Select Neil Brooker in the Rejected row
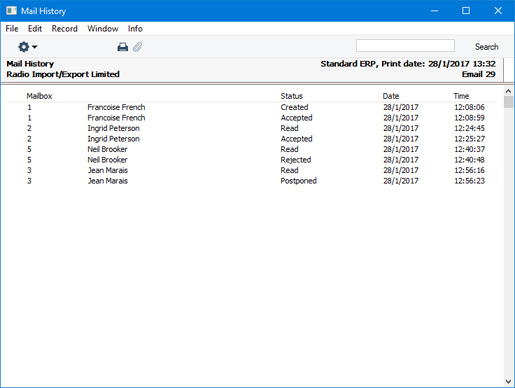515x388 pixels. coord(107,160)
